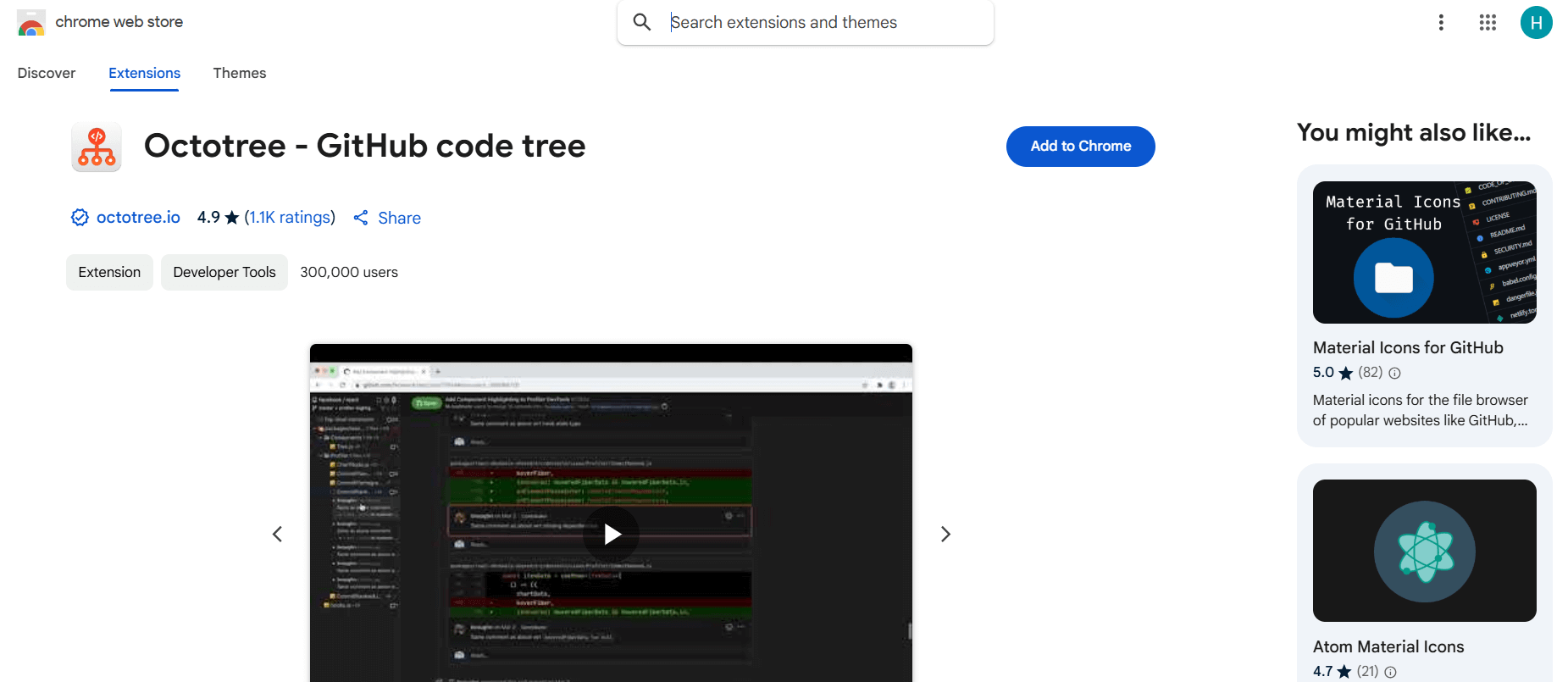Show the next screenshot with right arrow
This screenshot has width=1568, height=682.
[x=945, y=534]
